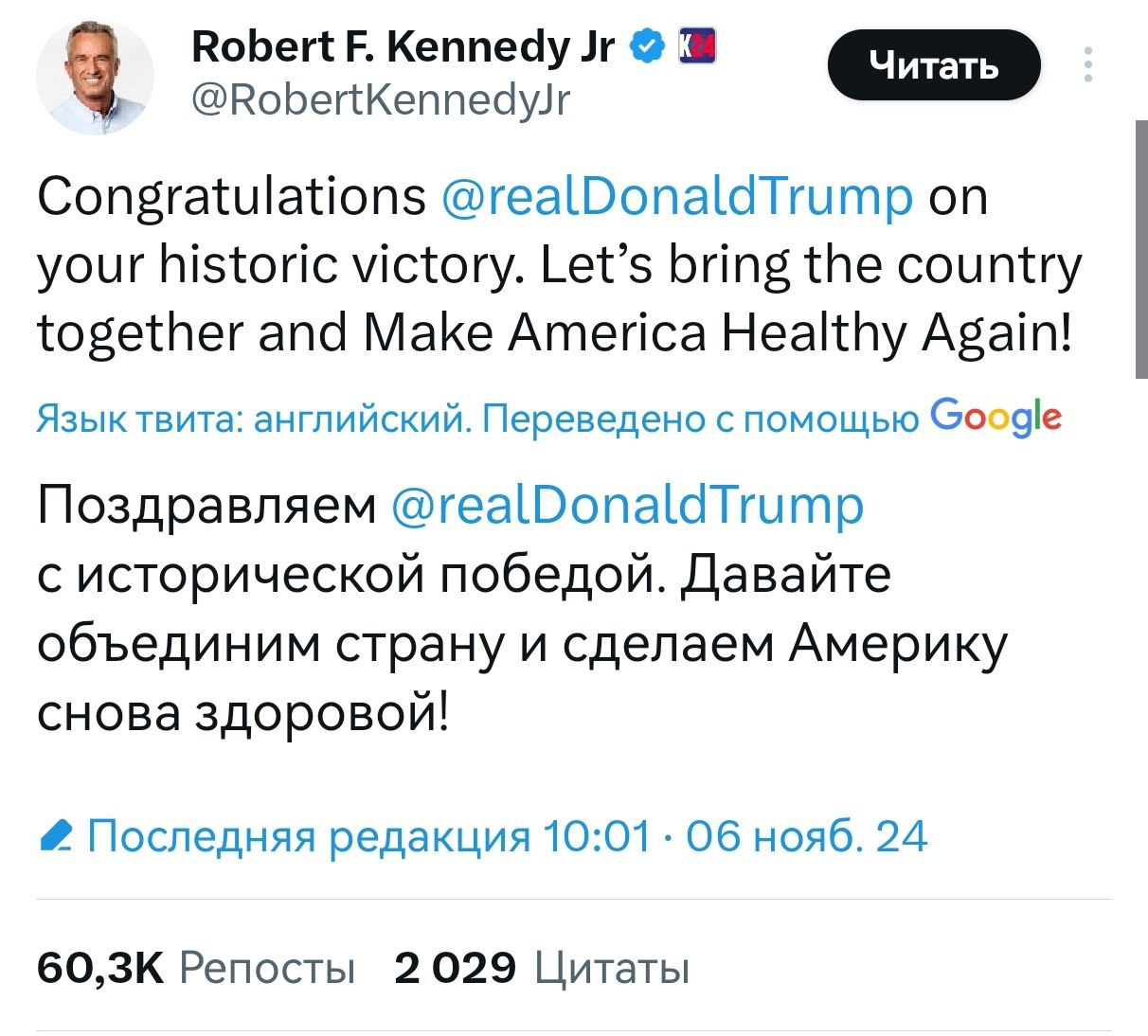Open Robert F. Kennedy Jr's profile photo
The image size is (1148, 1036).
coord(95,77)
